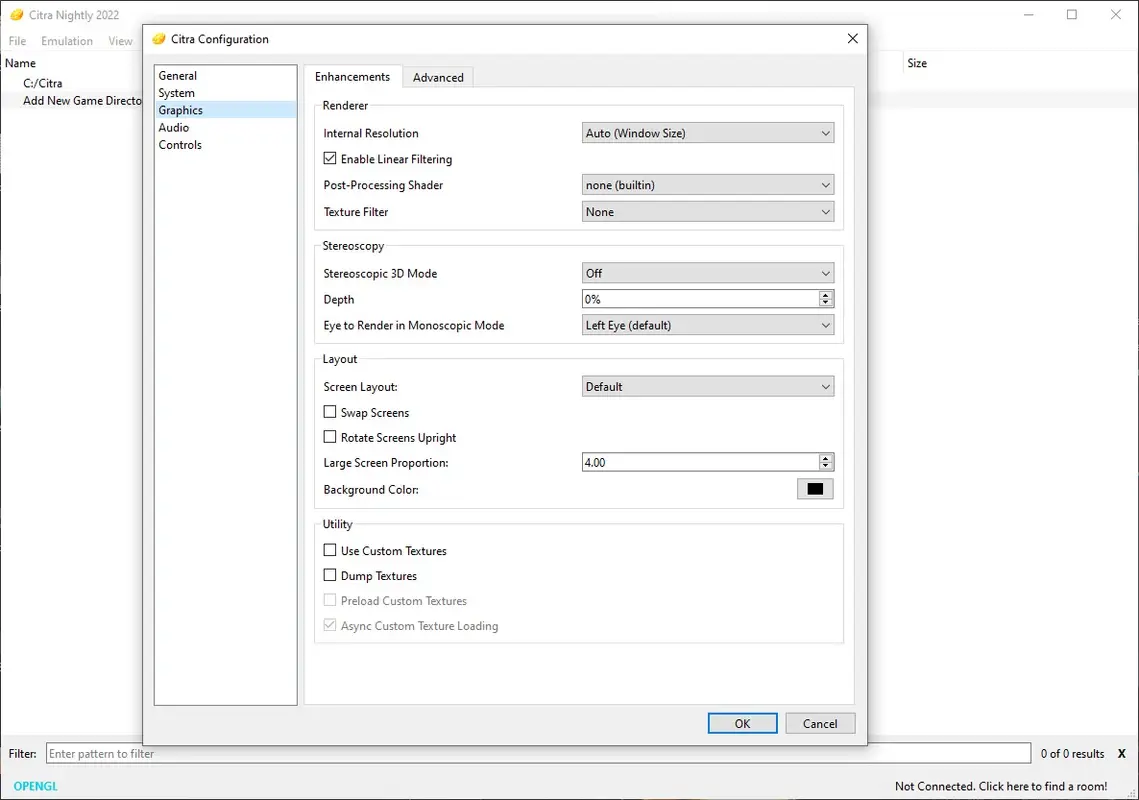
Task: Increase Large Screen Proportion with the up arrow
Action: pos(825,457)
